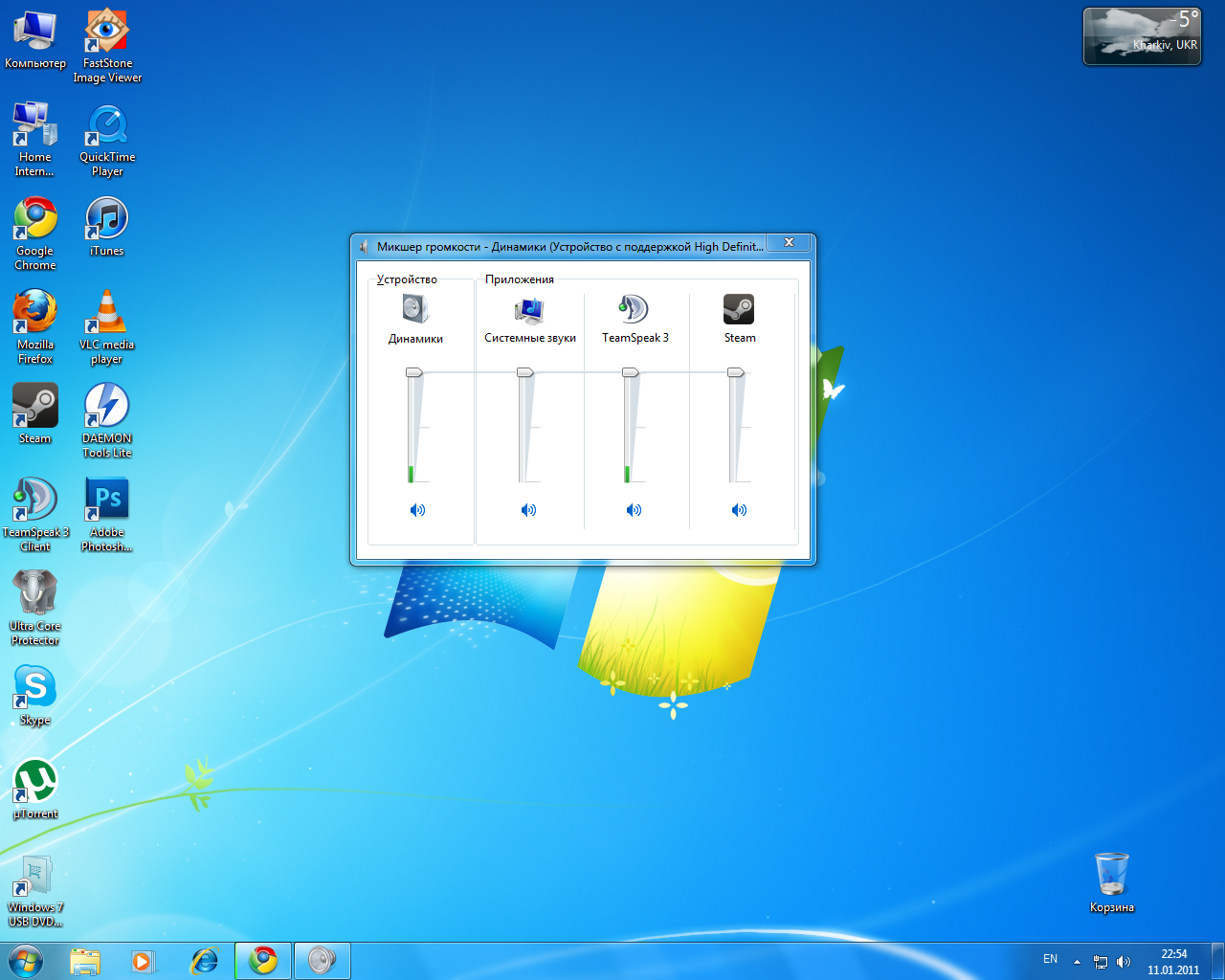Image resolution: width=1225 pixels, height=980 pixels.
Task: Select the FastStone Image Viewer desktop shortcut
Action: click(x=107, y=46)
